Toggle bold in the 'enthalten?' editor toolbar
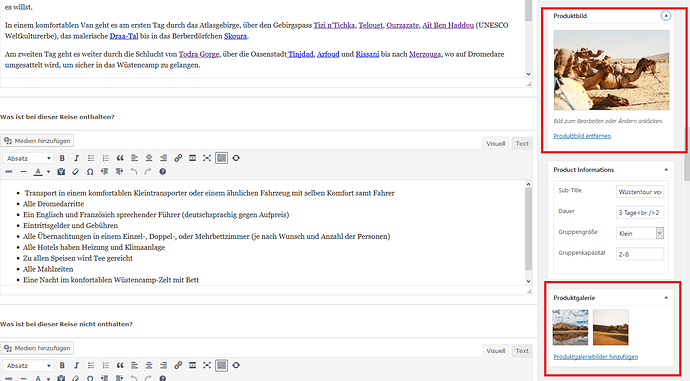Image resolution: width=690 pixels, height=381 pixels. coord(62,158)
